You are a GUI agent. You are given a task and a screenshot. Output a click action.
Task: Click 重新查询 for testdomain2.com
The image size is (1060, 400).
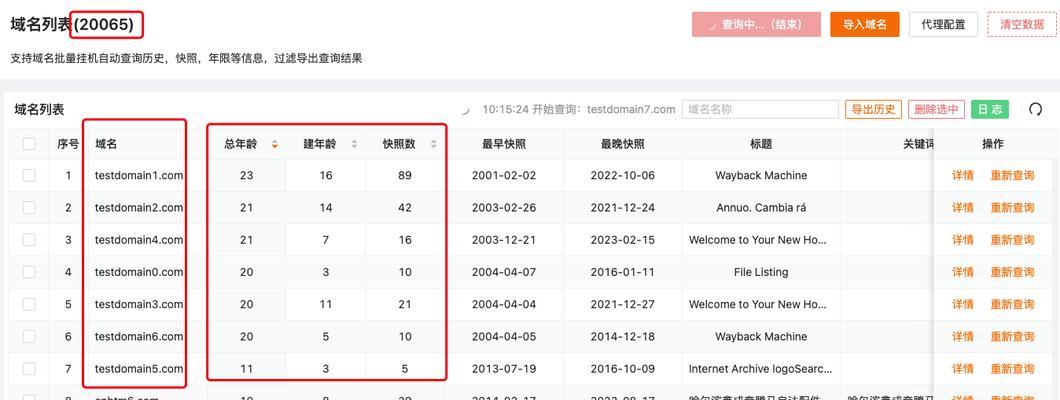[1012, 208]
